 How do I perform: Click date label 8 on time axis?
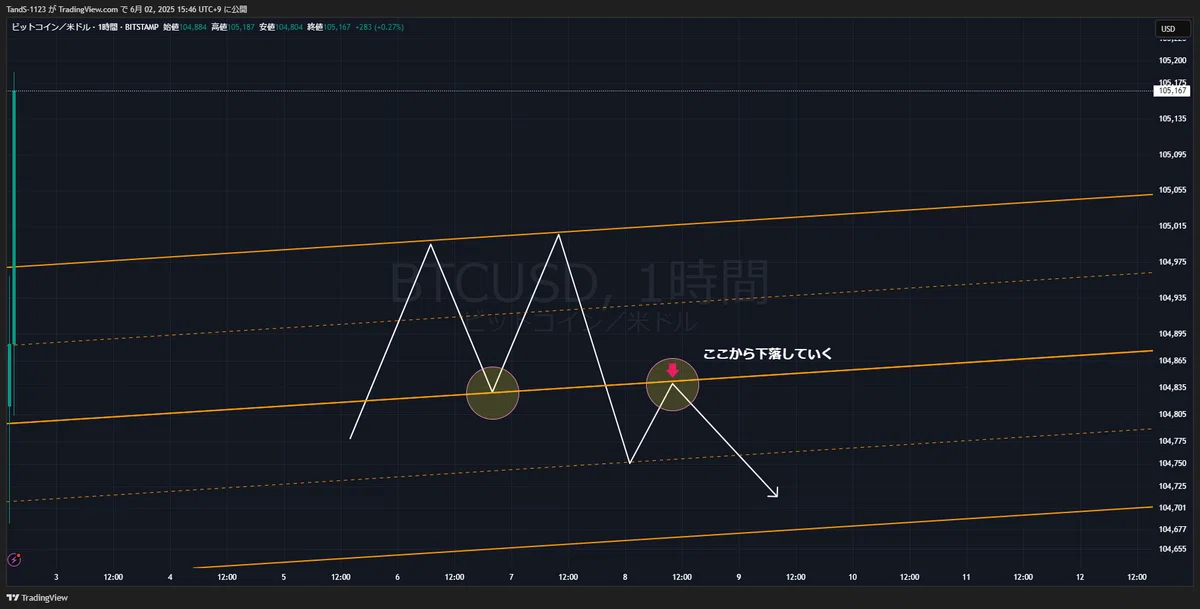pyautogui.click(x=625, y=577)
